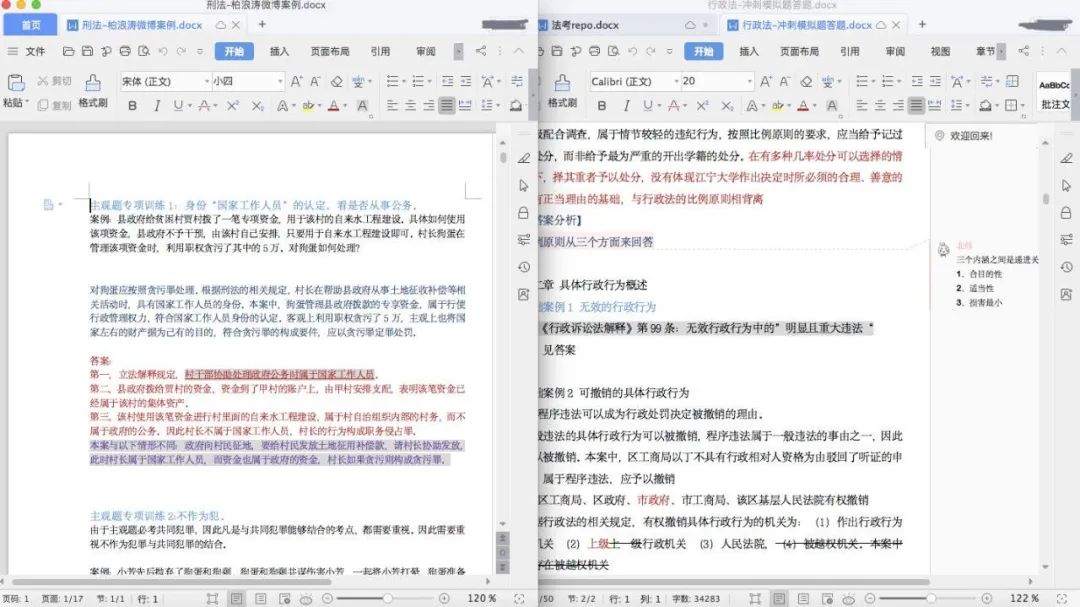Toggle Bold in the left 刑法 window
This screenshot has width=1080, height=607.
tap(132, 105)
